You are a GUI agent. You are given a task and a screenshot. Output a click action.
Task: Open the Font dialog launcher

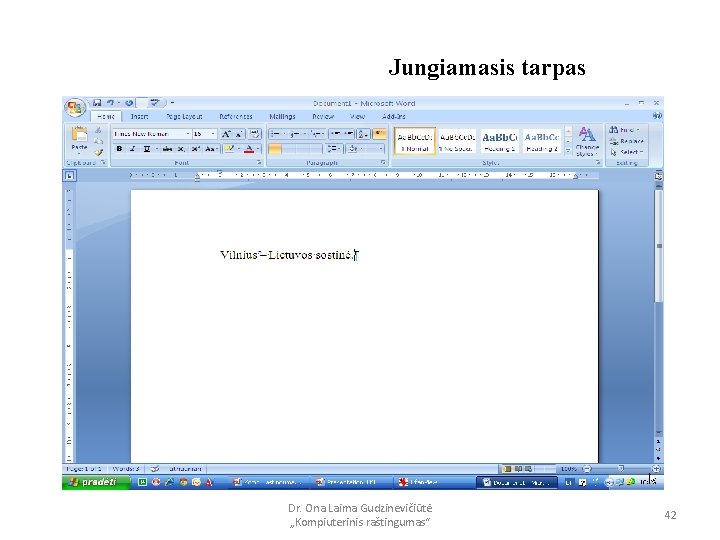(259, 163)
